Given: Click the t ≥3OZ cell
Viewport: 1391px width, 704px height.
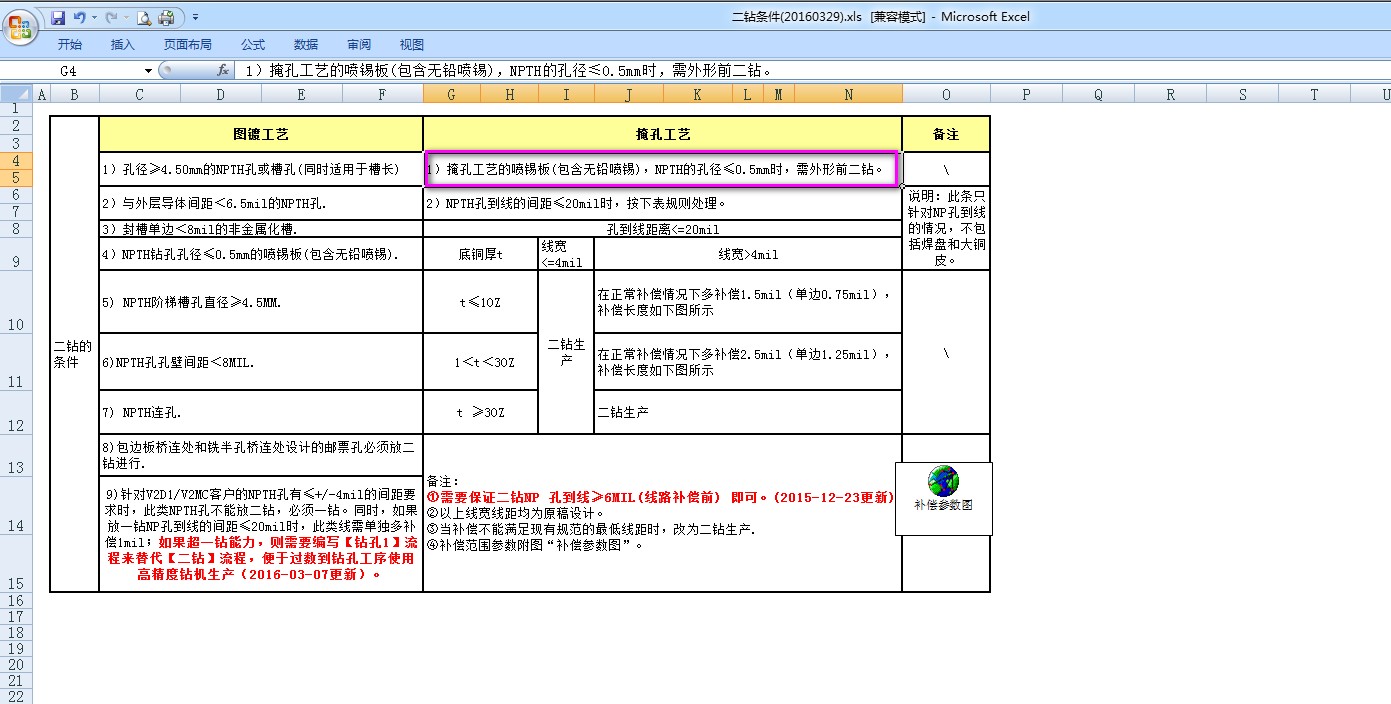Looking at the screenshot, I should click(481, 412).
